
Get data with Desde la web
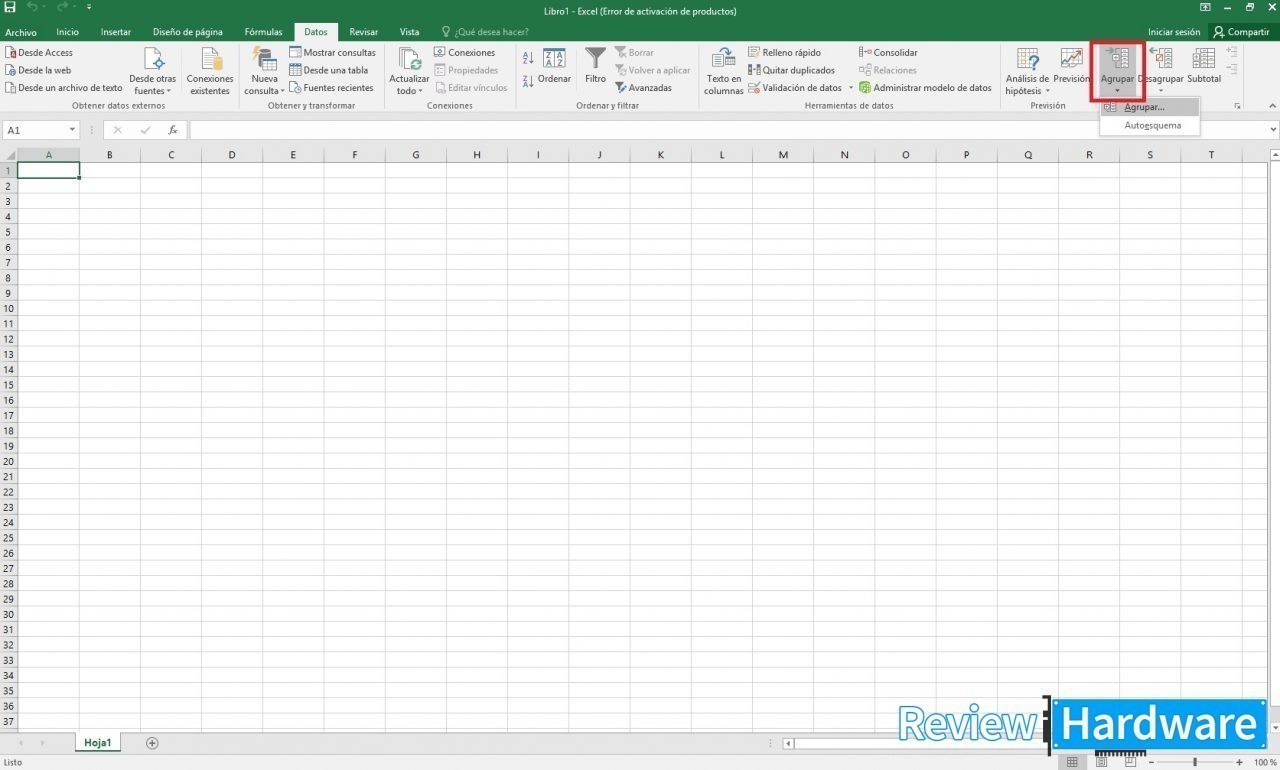(x=38, y=70)
